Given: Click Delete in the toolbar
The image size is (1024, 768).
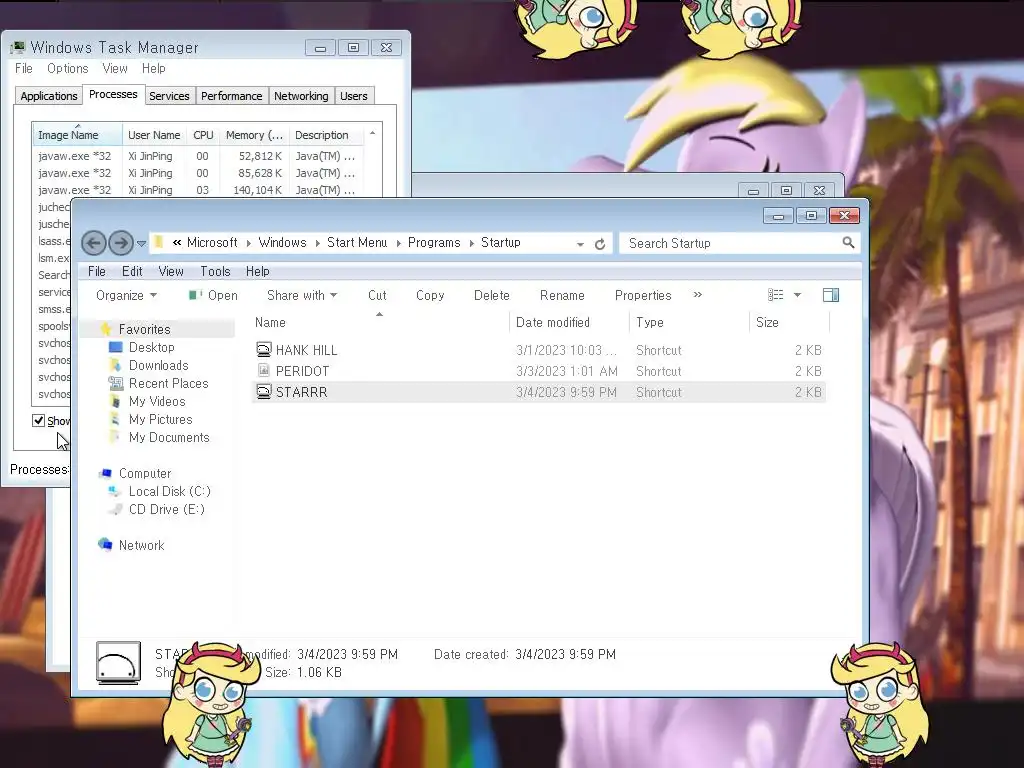Looking at the screenshot, I should (492, 295).
